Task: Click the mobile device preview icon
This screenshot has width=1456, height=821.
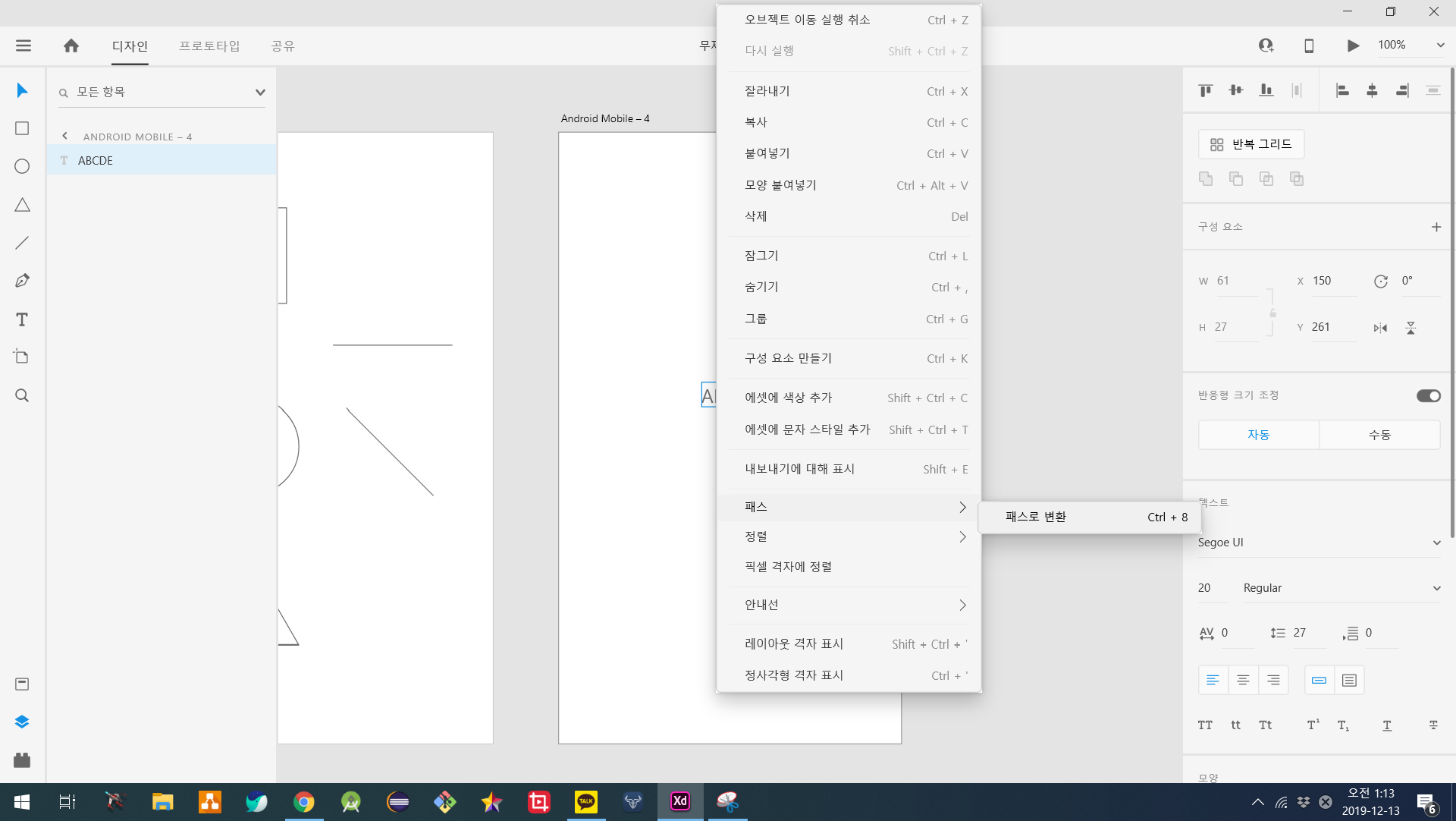Action: (1309, 46)
